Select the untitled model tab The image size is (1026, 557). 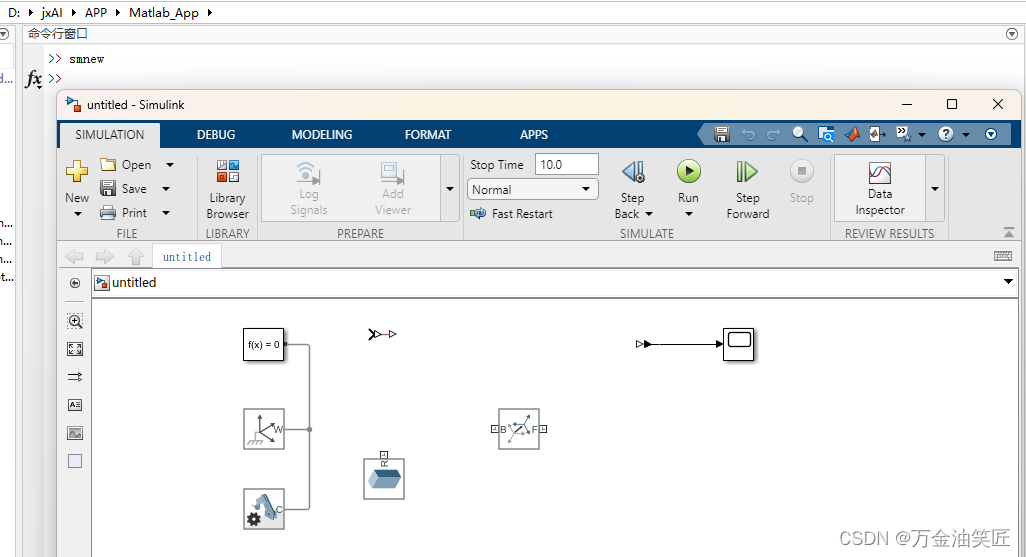point(187,257)
